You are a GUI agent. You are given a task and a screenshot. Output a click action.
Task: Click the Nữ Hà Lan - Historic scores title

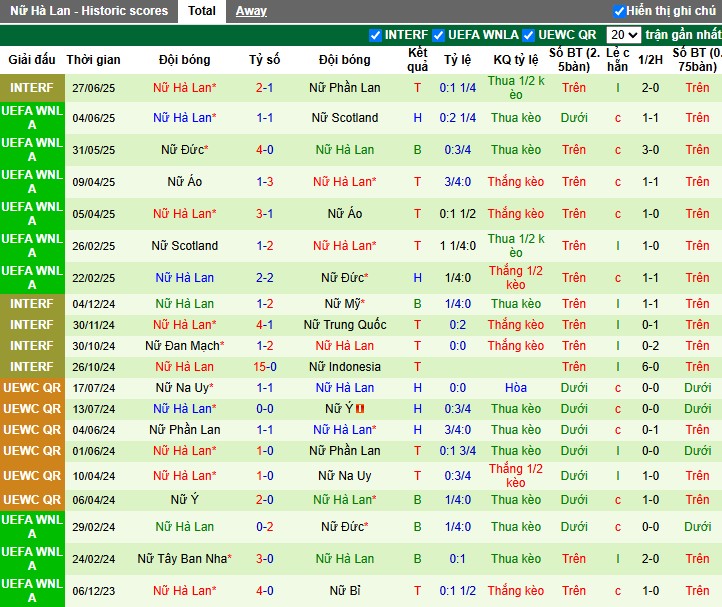click(89, 11)
